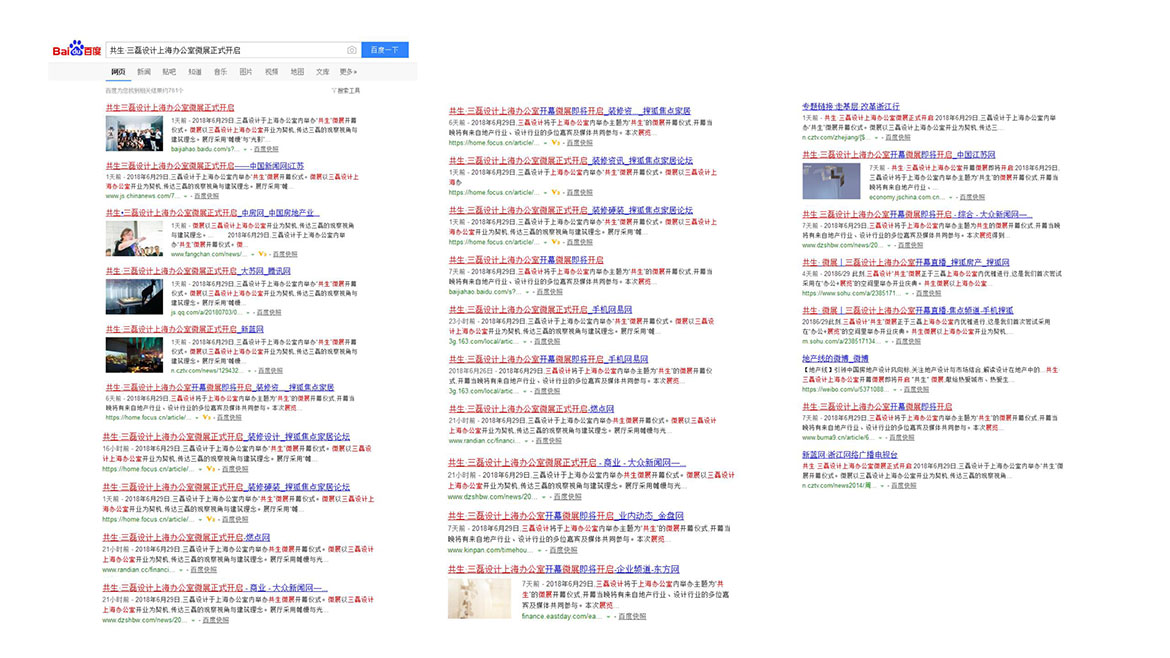Open the 焦点频道-手机搜狐 result title

[x=908, y=310]
